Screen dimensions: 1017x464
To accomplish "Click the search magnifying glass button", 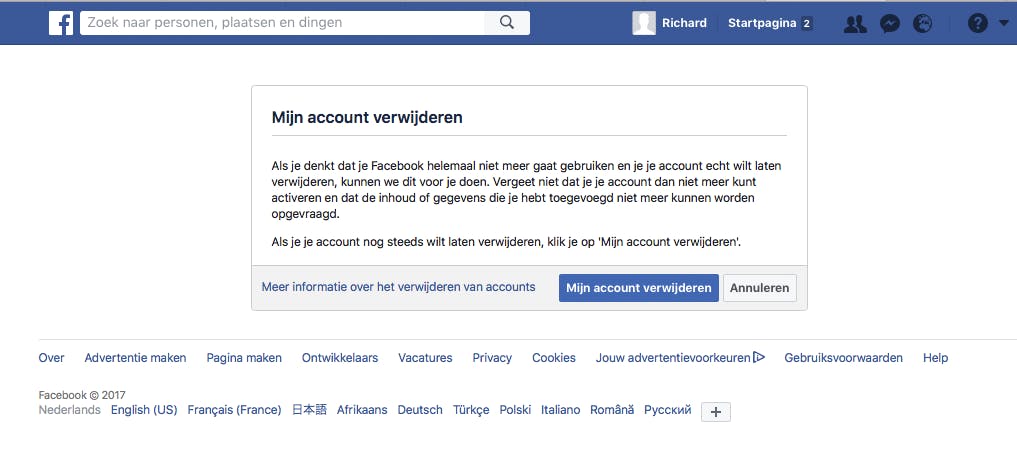I will 506,23.
